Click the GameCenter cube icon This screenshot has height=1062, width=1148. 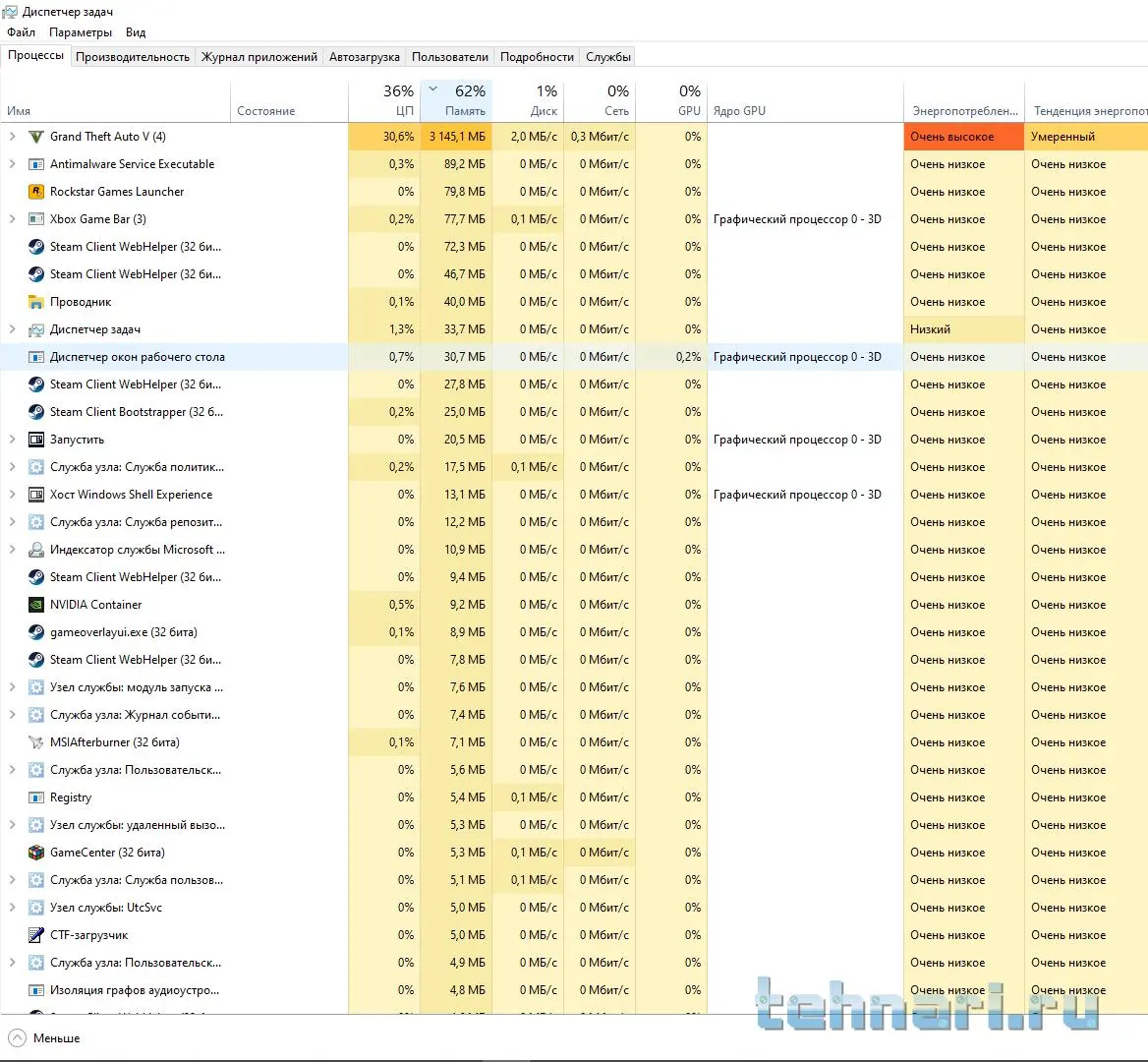click(35, 853)
